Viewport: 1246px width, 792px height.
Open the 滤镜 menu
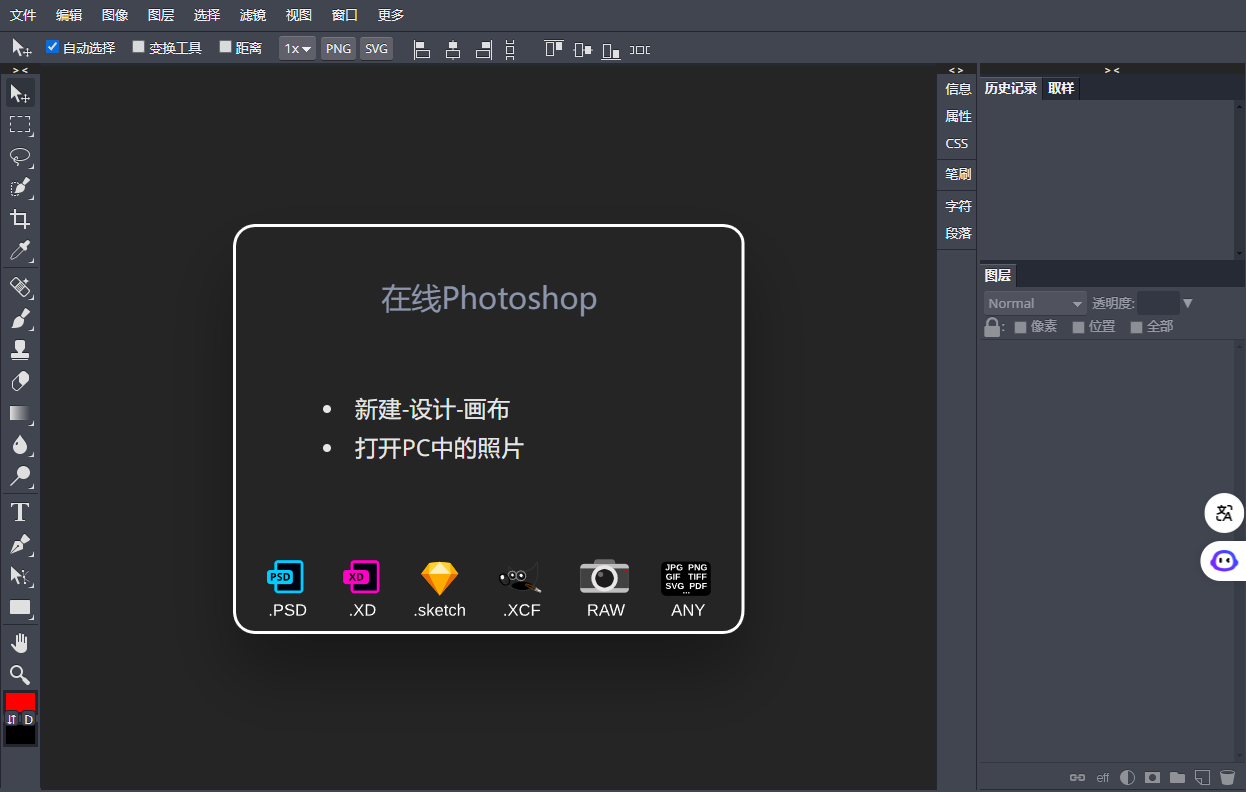[x=253, y=15]
